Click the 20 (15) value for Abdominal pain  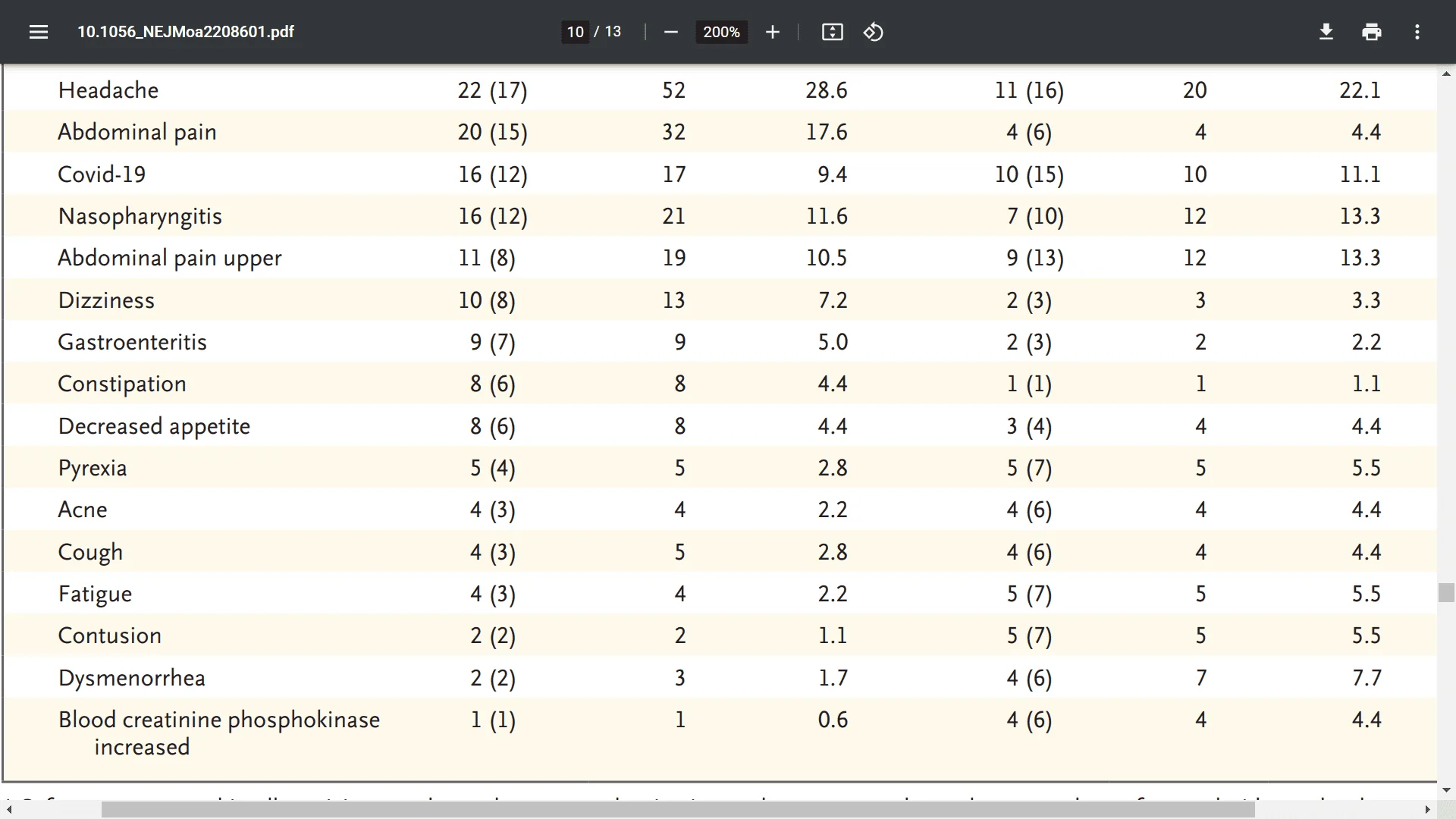(x=492, y=132)
